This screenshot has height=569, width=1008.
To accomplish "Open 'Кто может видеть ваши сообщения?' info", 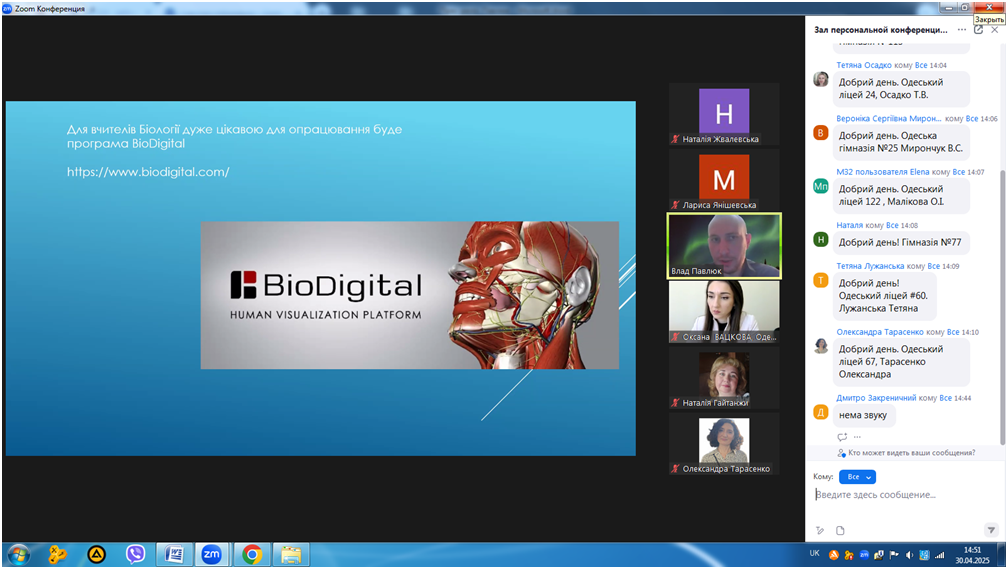I will [x=906, y=453].
